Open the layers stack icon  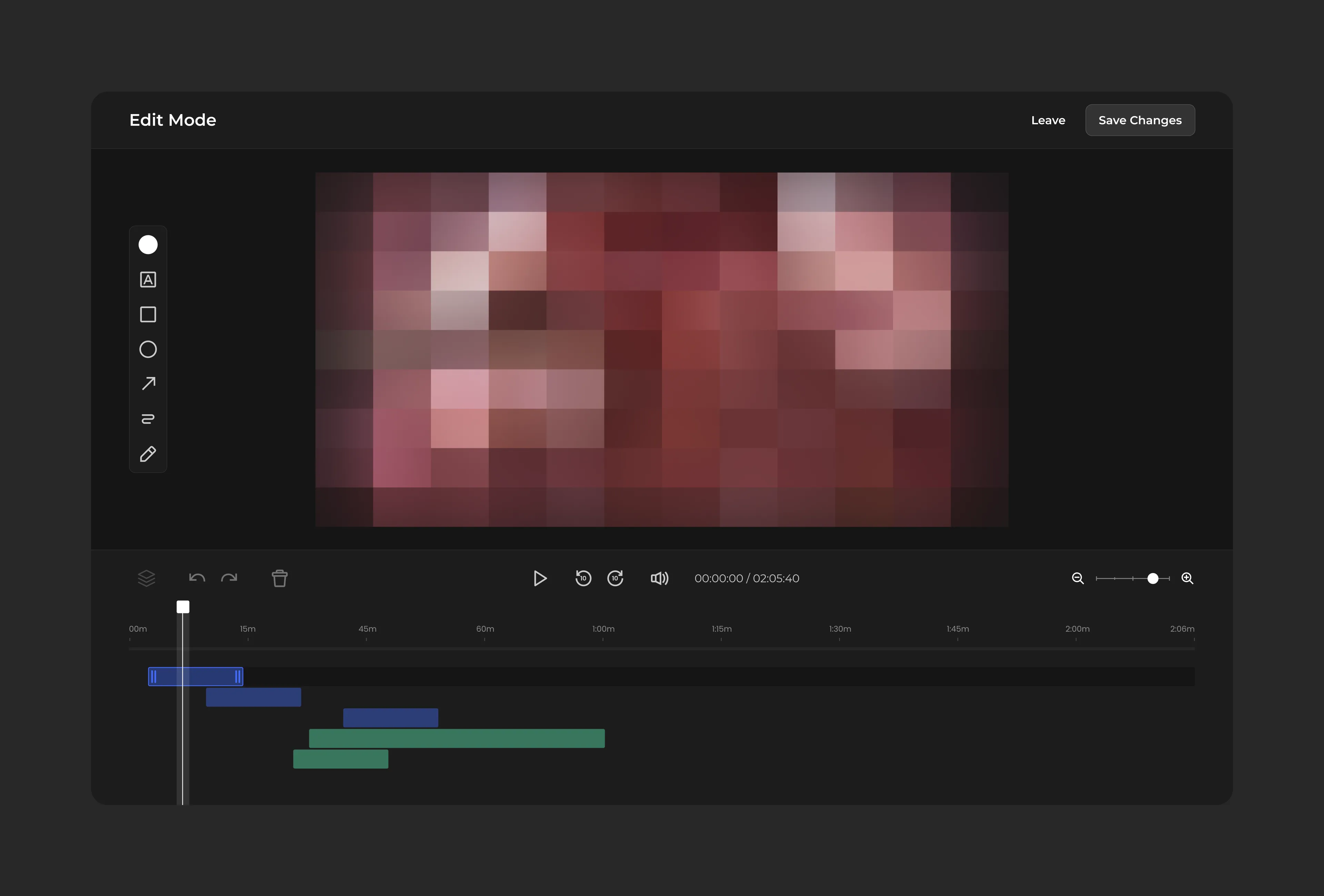(x=147, y=578)
